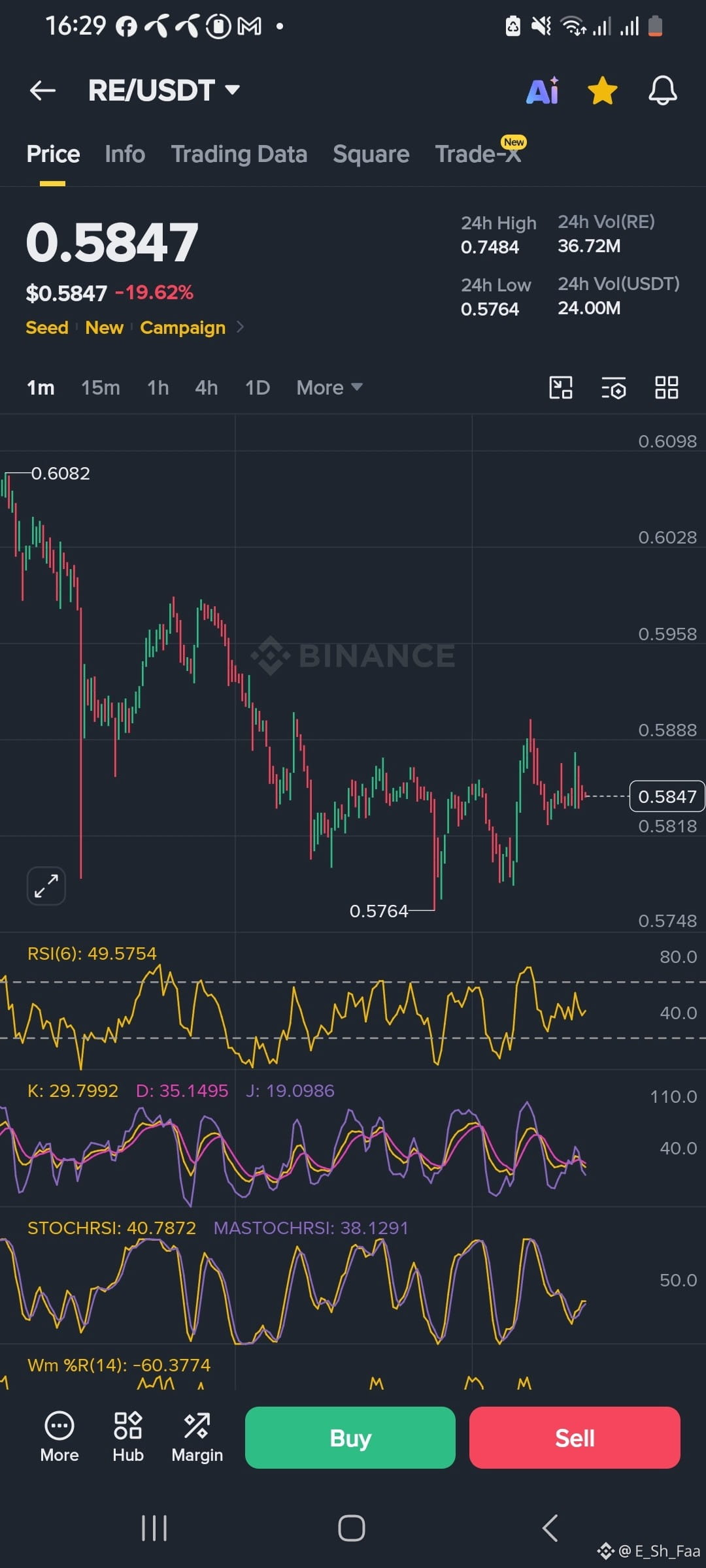Select the 15m timeframe

[x=101, y=387]
